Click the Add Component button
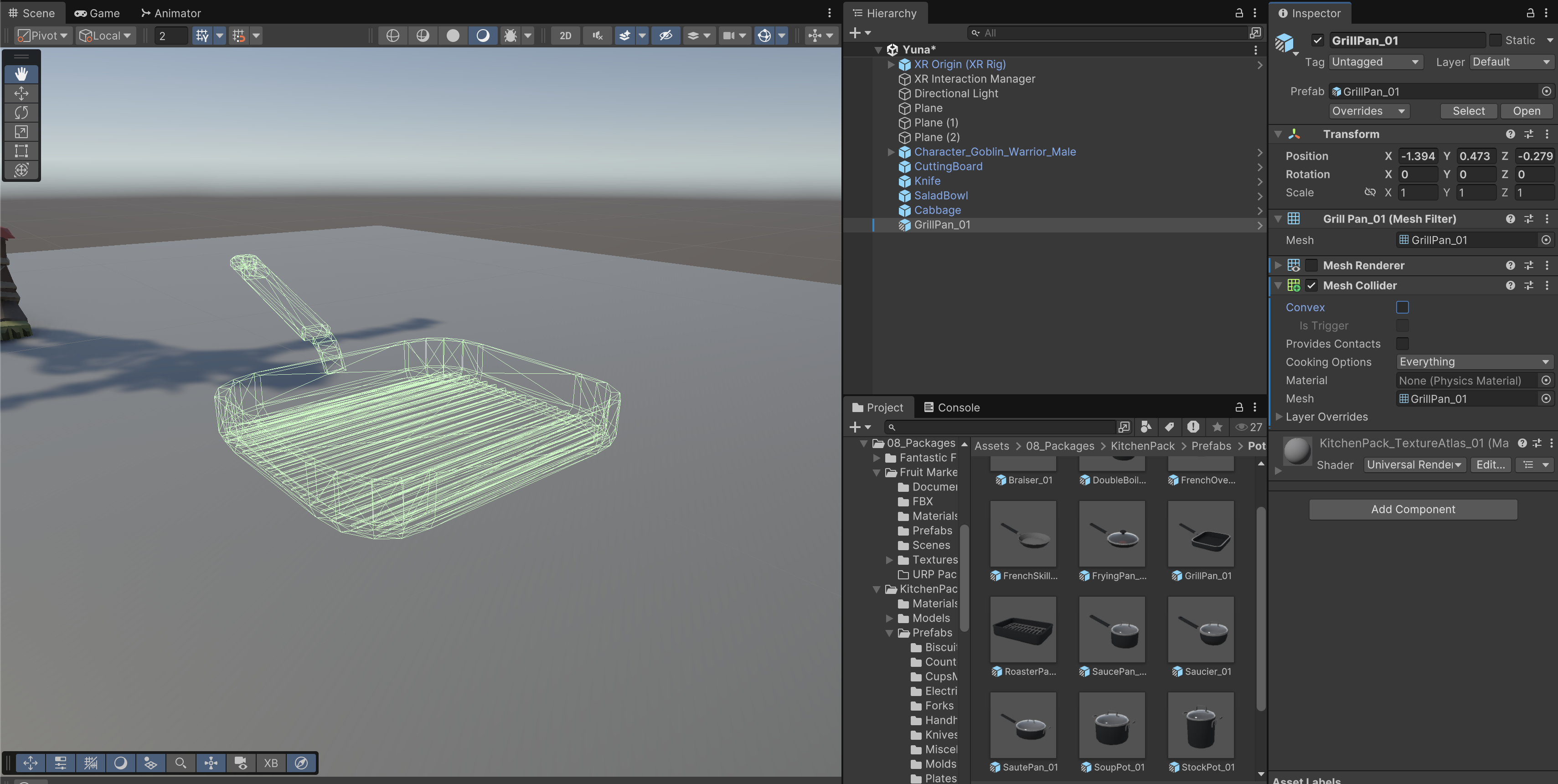 [x=1413, y=509]
